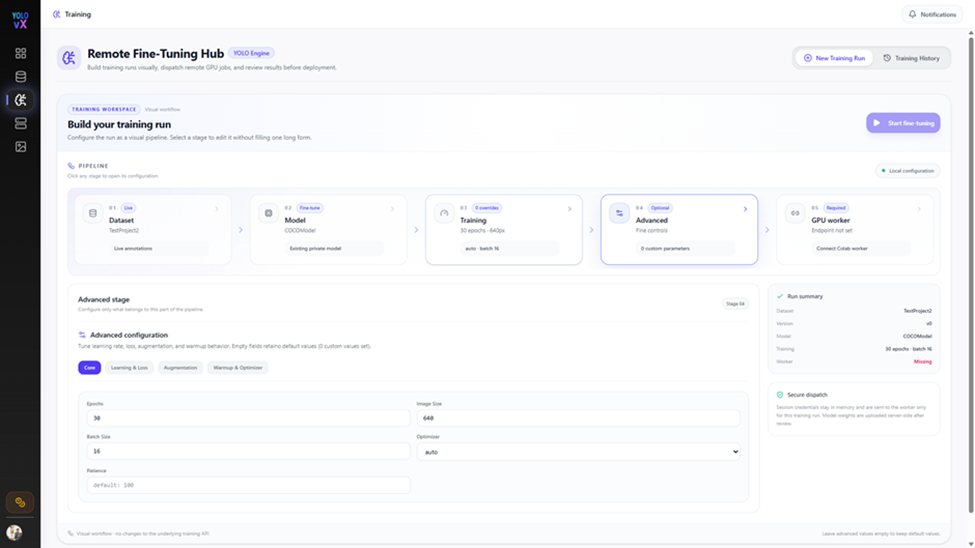This screenshot has width=975, height=548.
Task: Open the user avatar at sidebar bottom
Action: coord(14,532)
